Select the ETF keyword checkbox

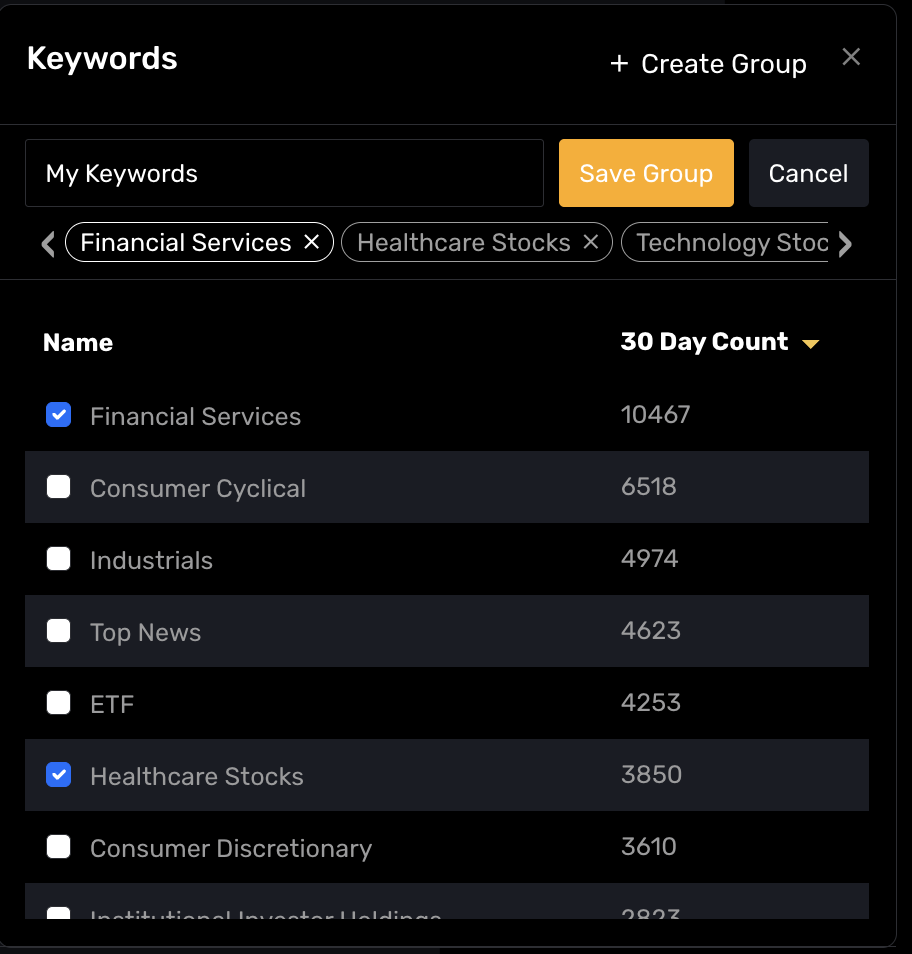(59, 703)
